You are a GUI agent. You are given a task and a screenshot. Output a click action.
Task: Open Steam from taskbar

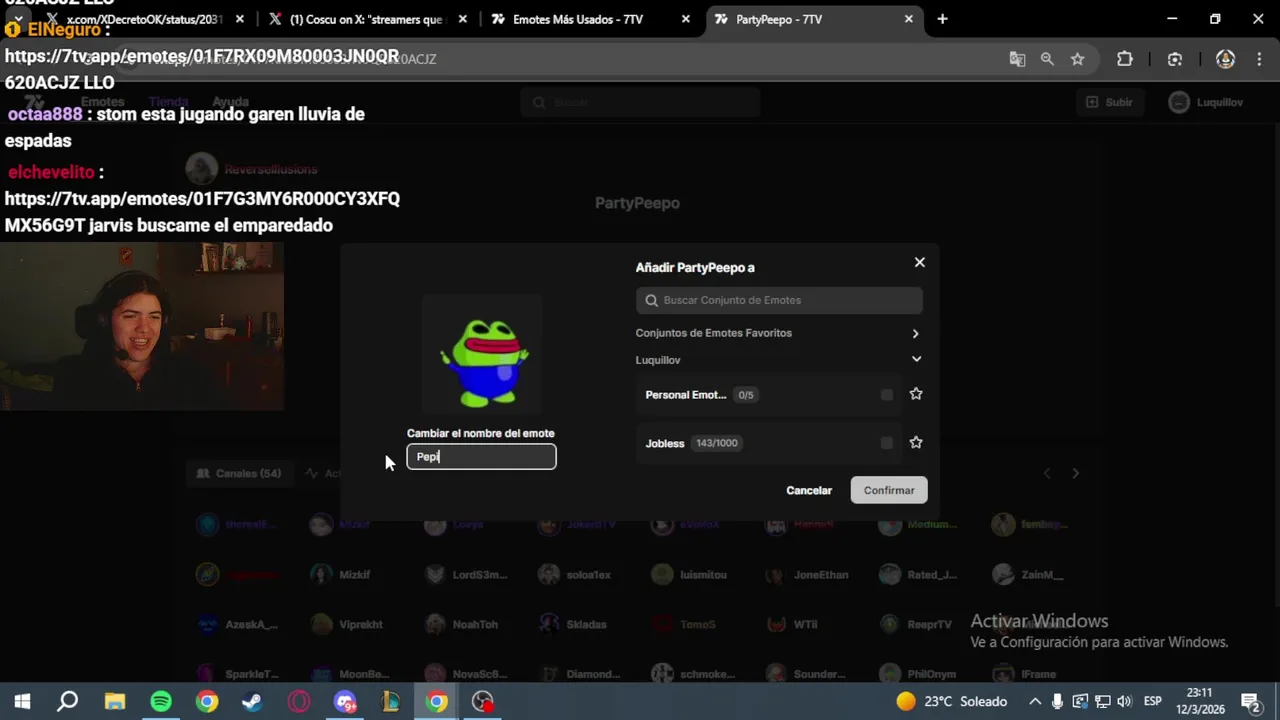pyautogui.click(x=252, y=701)
